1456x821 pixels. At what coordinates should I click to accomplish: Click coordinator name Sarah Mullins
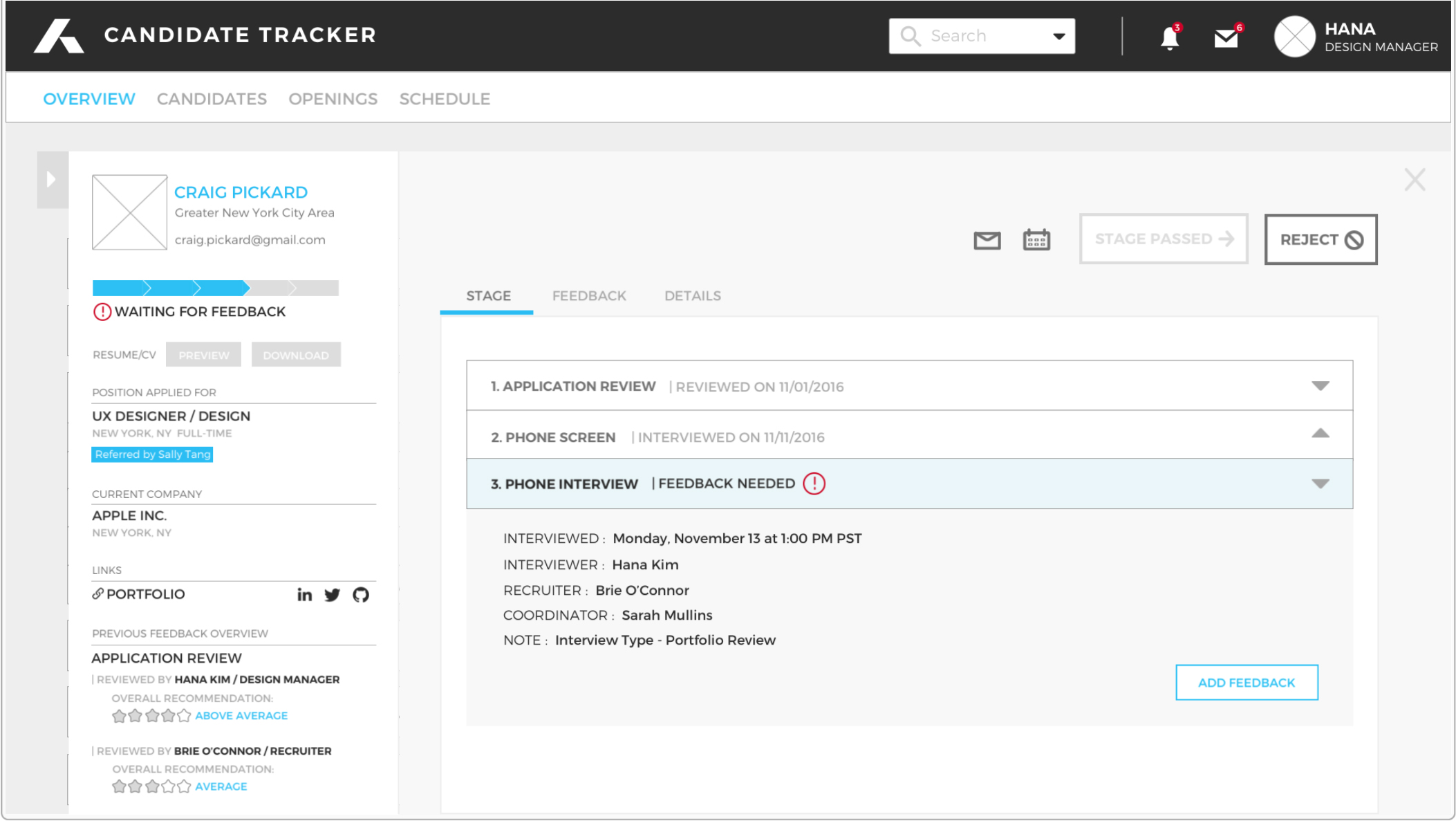666,616
